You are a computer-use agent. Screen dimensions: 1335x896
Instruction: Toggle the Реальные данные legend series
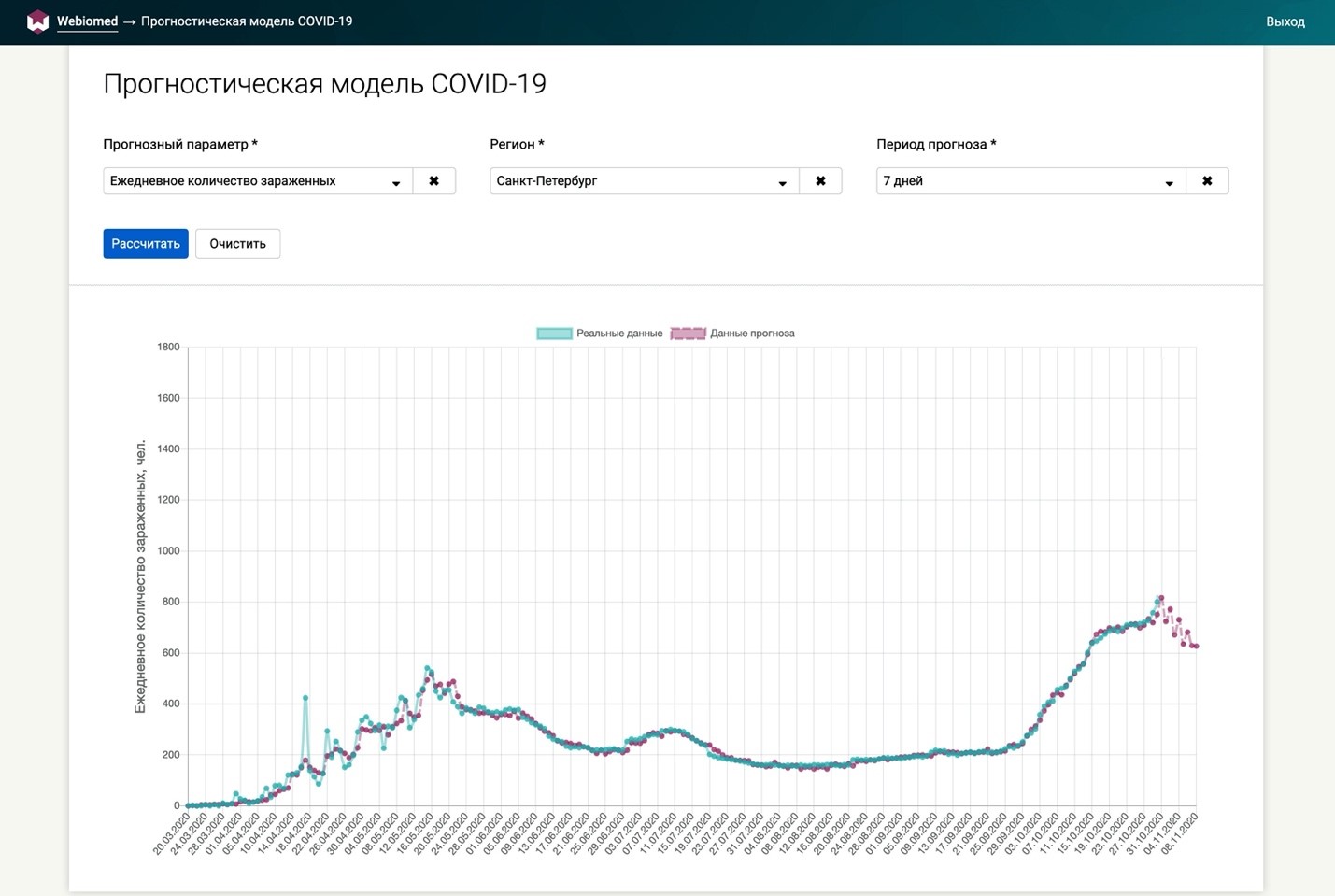tap(600, 334)
